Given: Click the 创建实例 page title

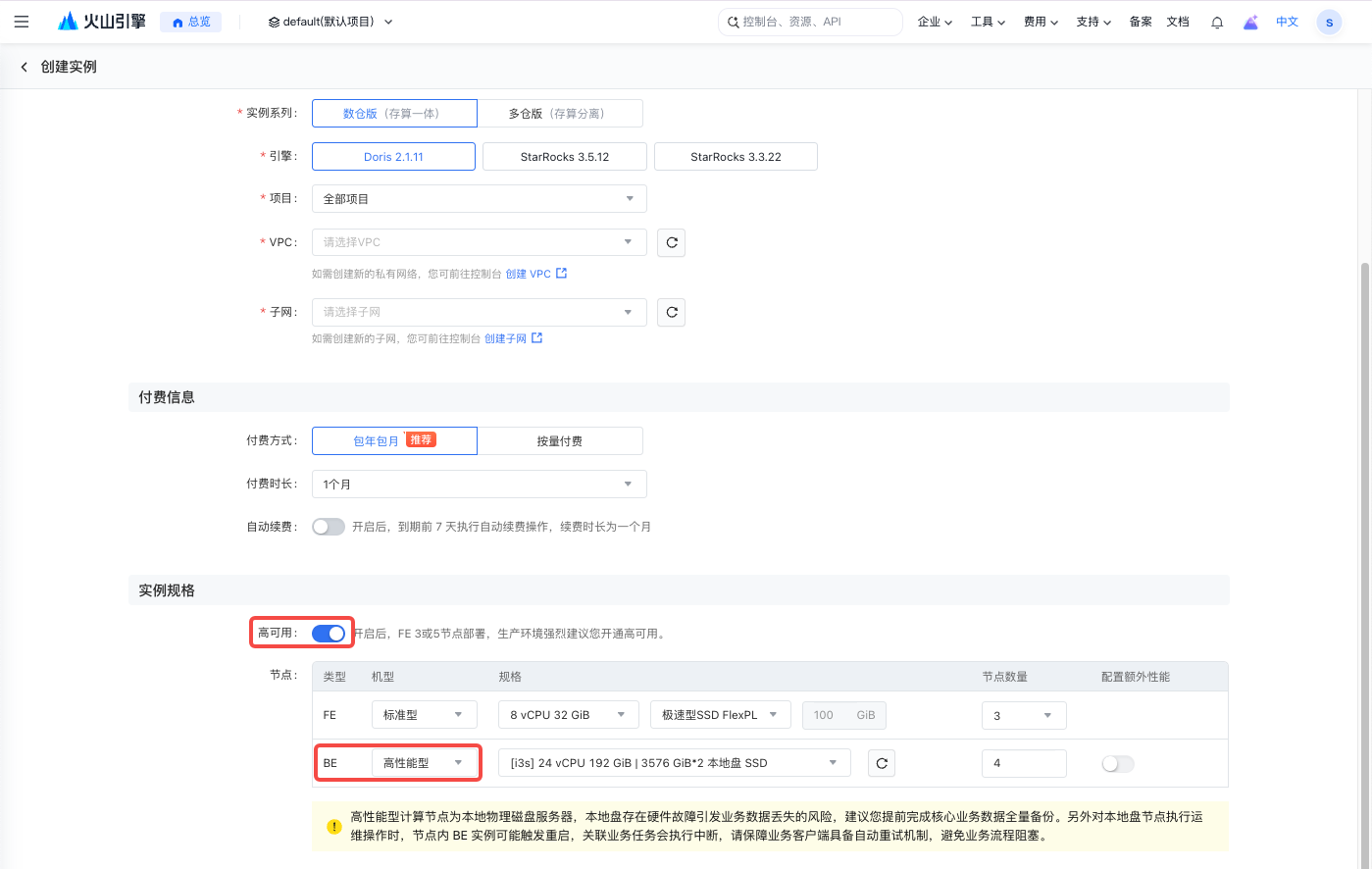Looking at the screenshot, I should 69,67.
